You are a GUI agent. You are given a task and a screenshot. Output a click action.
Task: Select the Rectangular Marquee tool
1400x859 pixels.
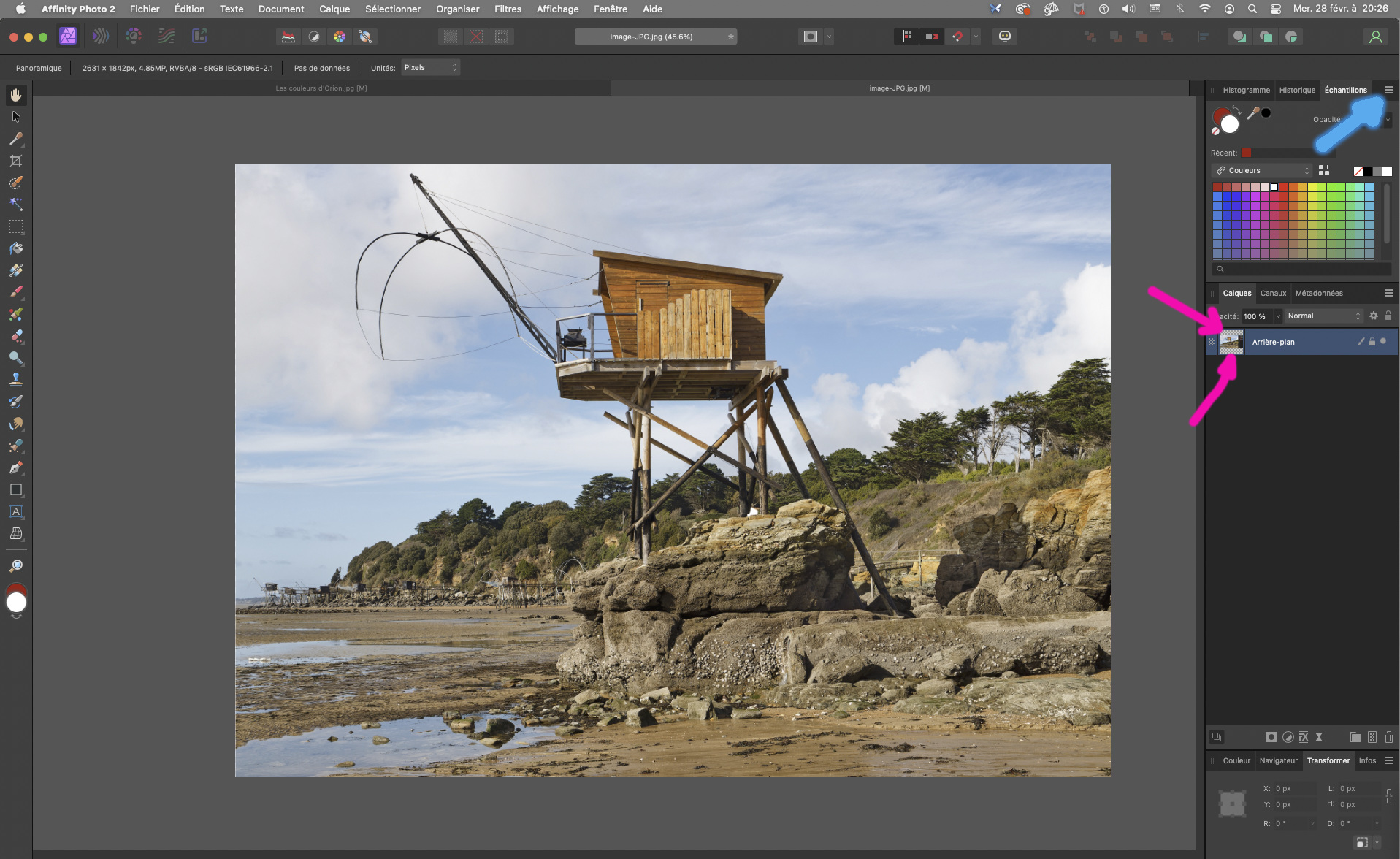16,226
